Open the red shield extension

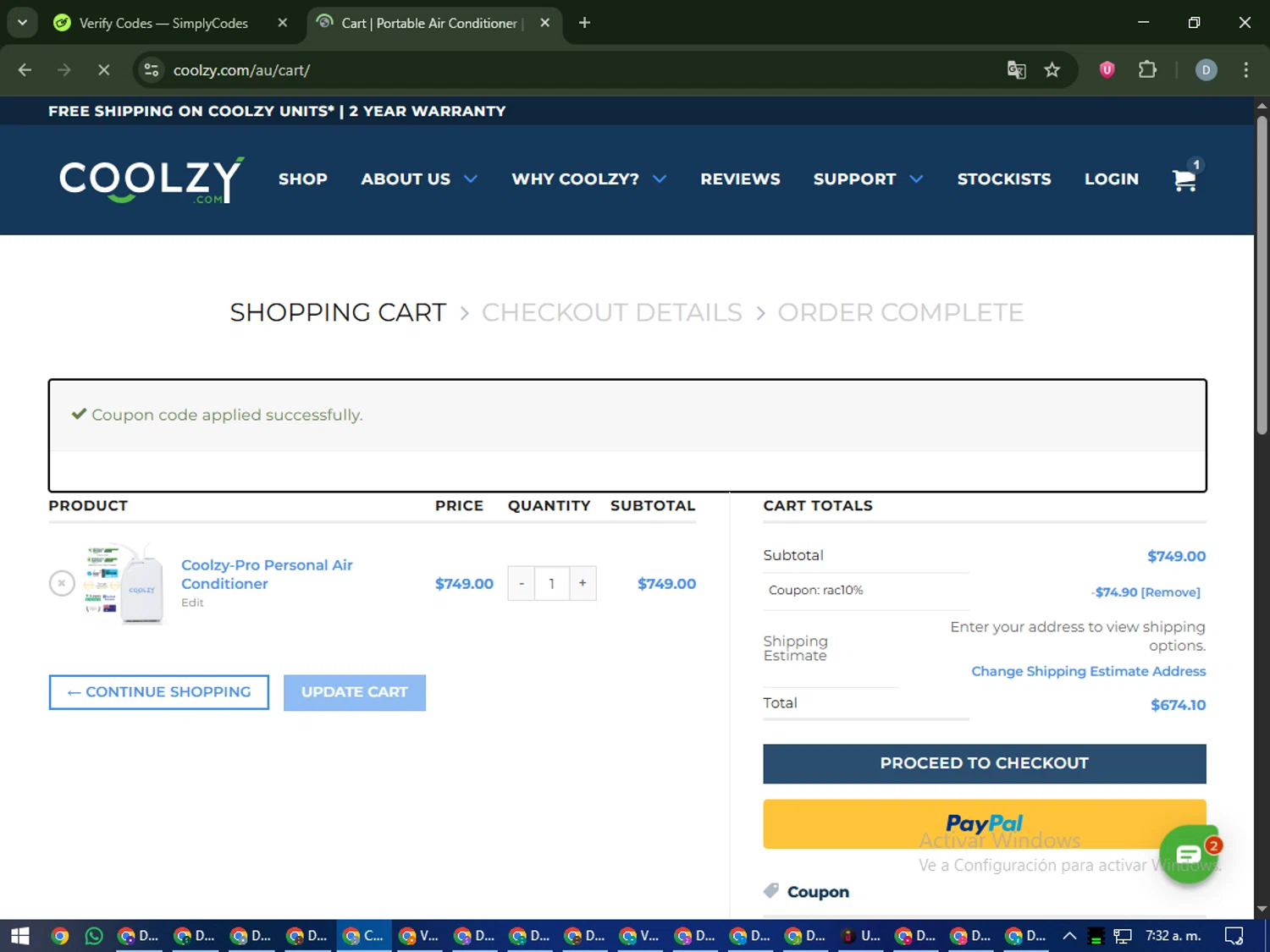pyautogui.click(x=1107, y=70)
